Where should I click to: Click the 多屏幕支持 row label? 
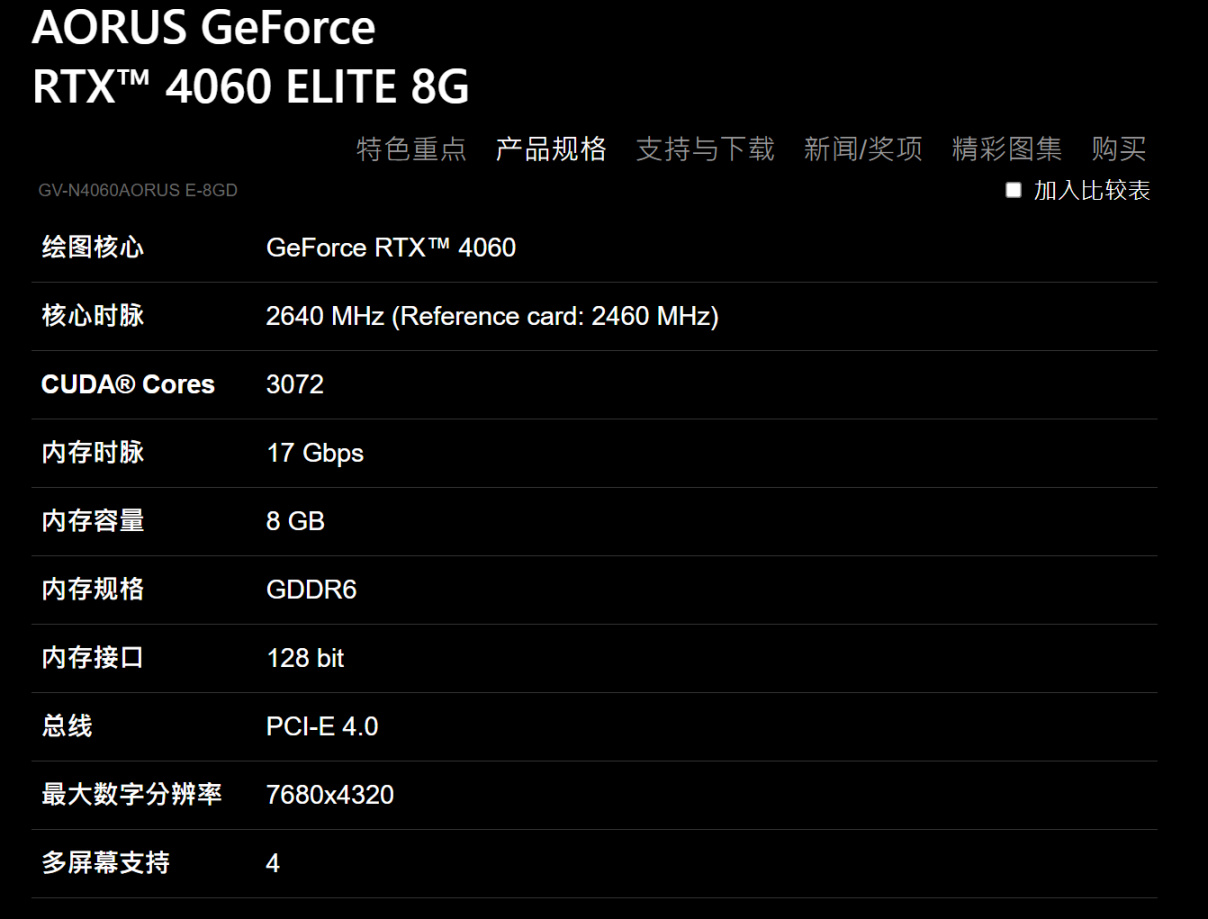pos(105,863)
